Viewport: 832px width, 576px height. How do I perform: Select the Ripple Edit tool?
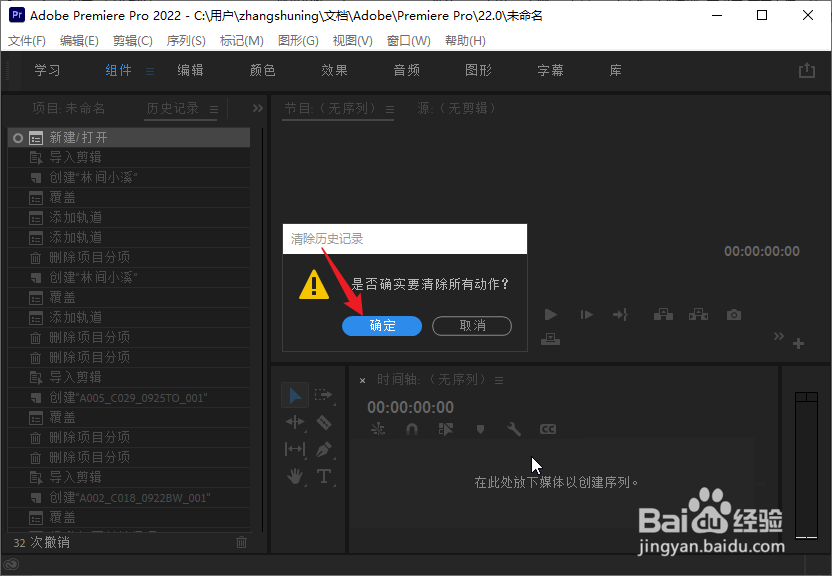(295, 422)
